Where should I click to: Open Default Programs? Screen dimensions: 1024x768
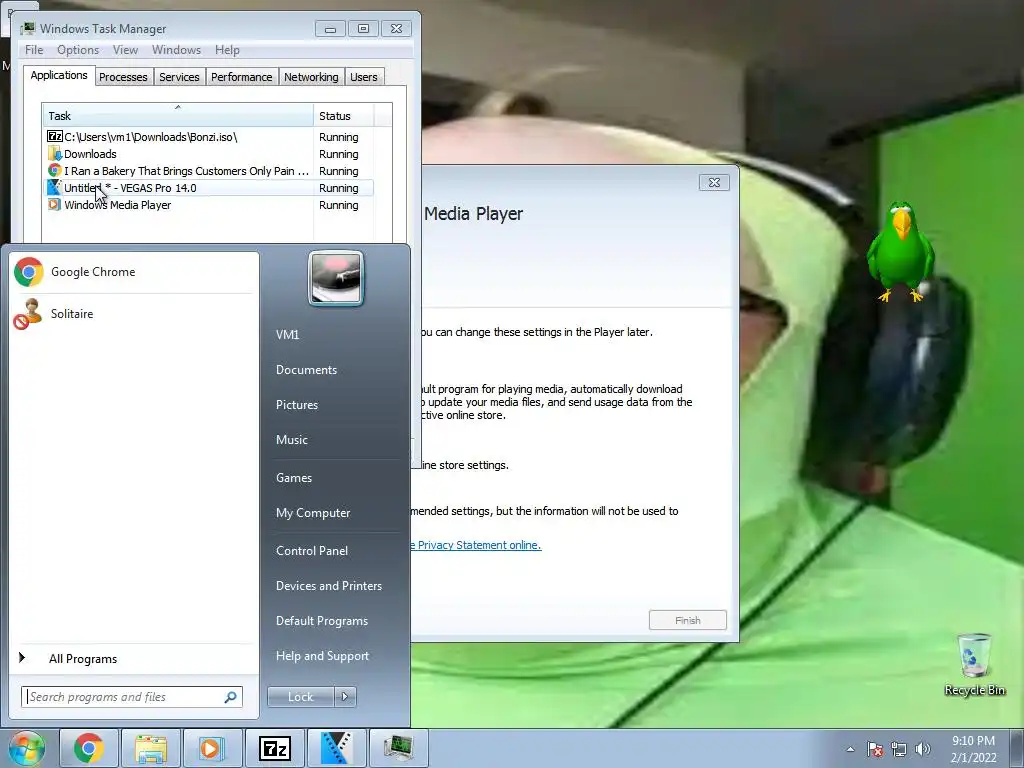(322, 621)
